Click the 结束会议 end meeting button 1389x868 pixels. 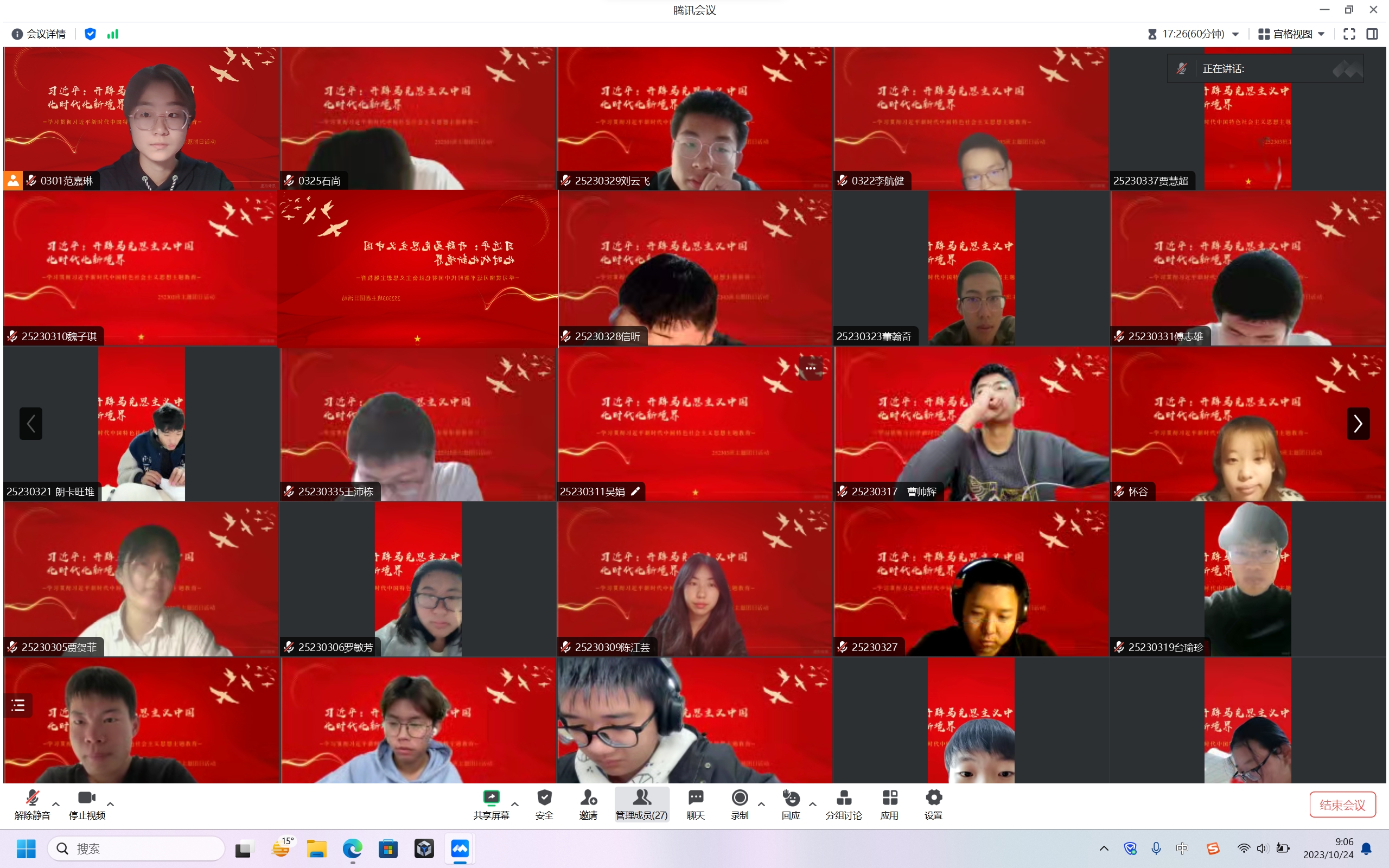pyautogui.click(x=1342, y=805)
